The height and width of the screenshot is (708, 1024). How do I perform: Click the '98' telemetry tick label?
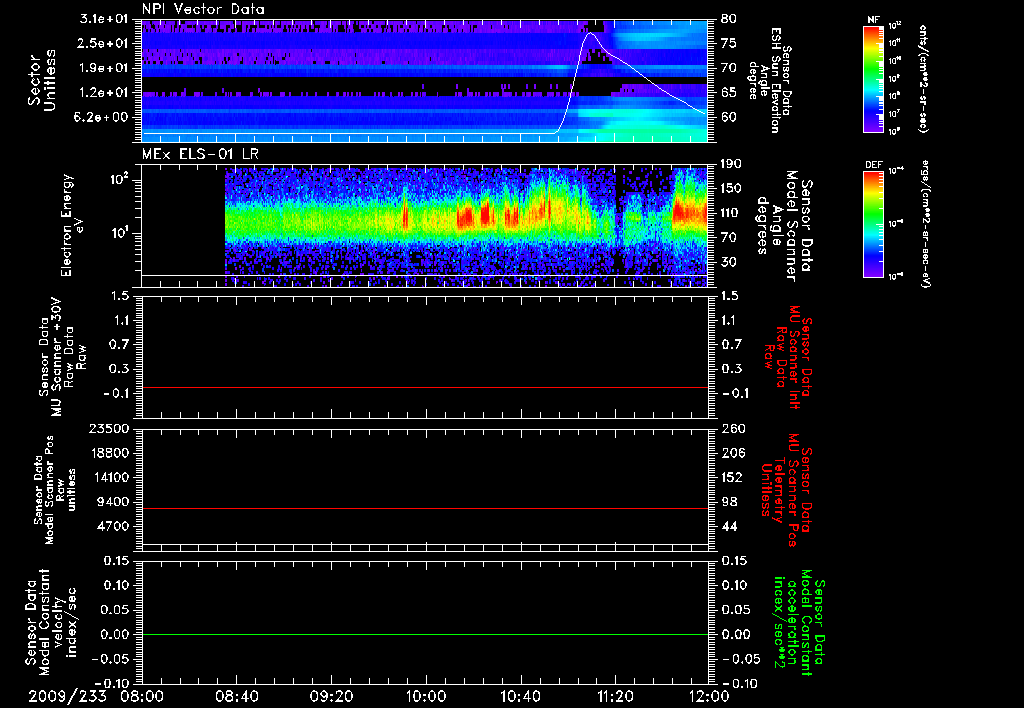[729, 502]
